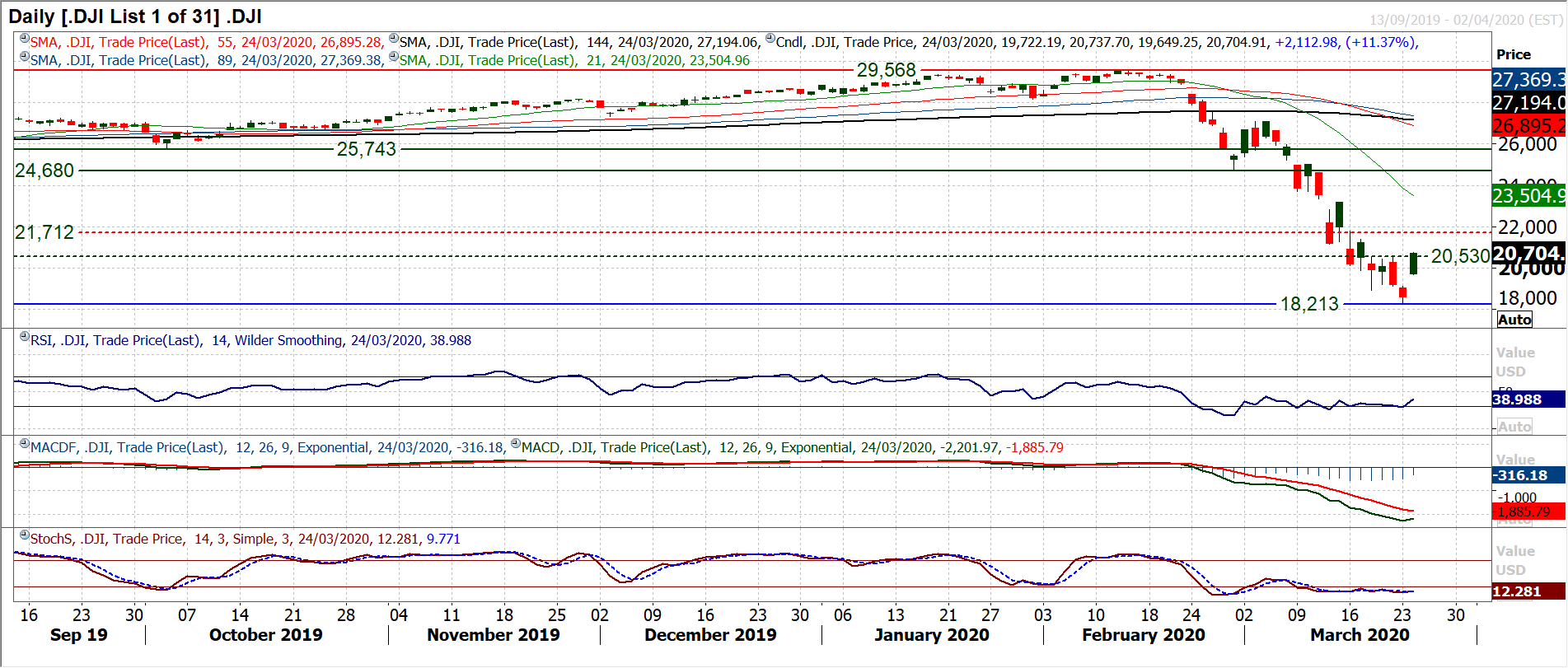The width and height of the screenshot is (1568, 668).
Task: Click the 25,743 horizontal level label
Action: [367, 149]
